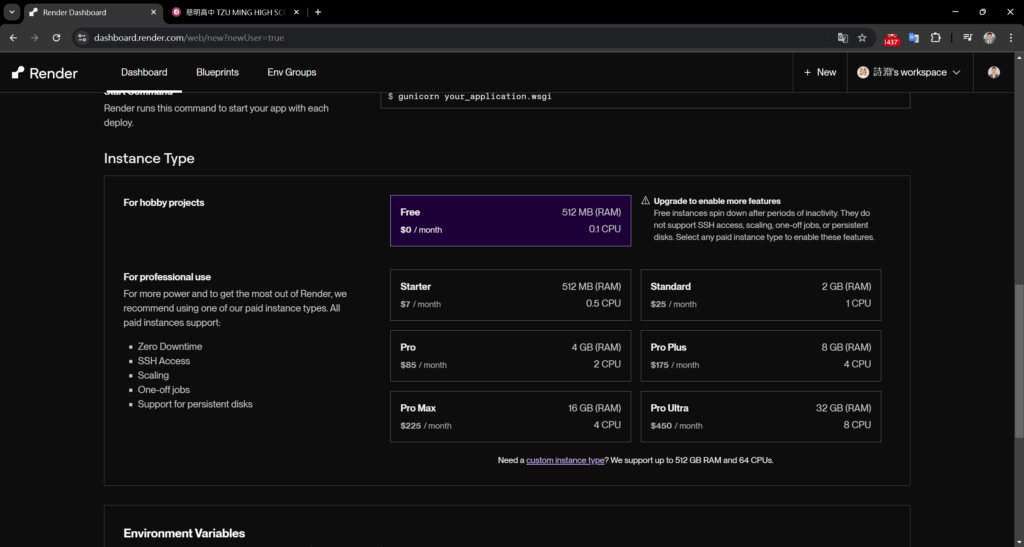Select the Free instance type
This screenshot has width=1024, height=547.
pos(511,221)
